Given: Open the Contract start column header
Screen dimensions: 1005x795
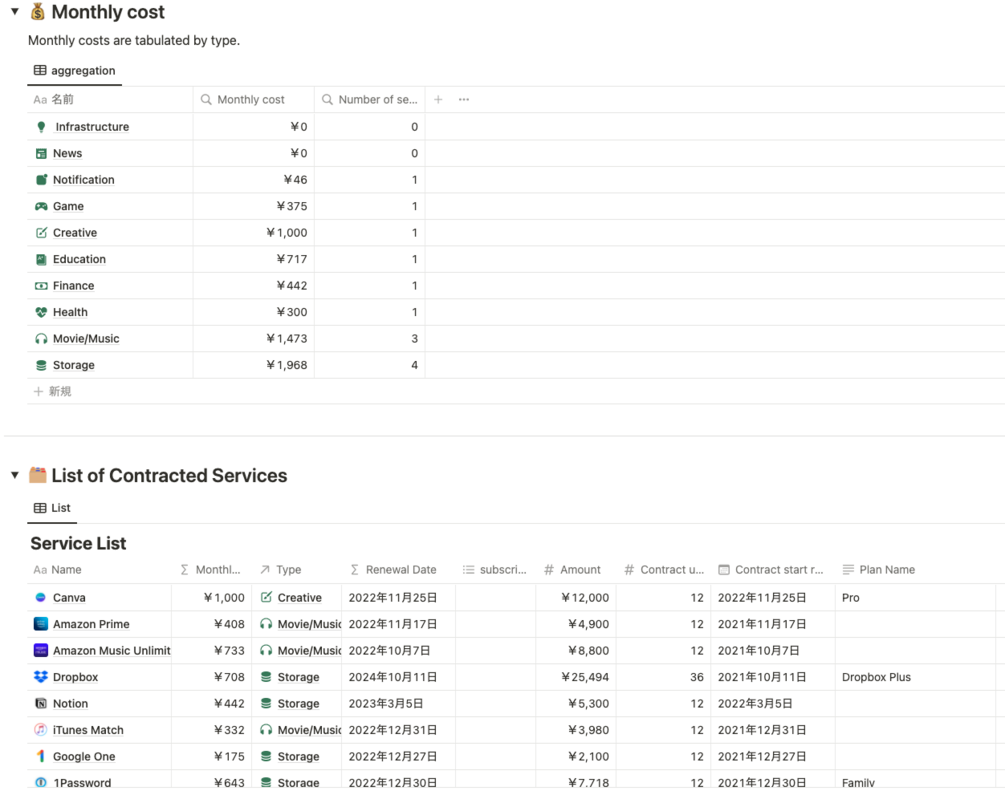Looking at the screenshot, I should 772,569.
